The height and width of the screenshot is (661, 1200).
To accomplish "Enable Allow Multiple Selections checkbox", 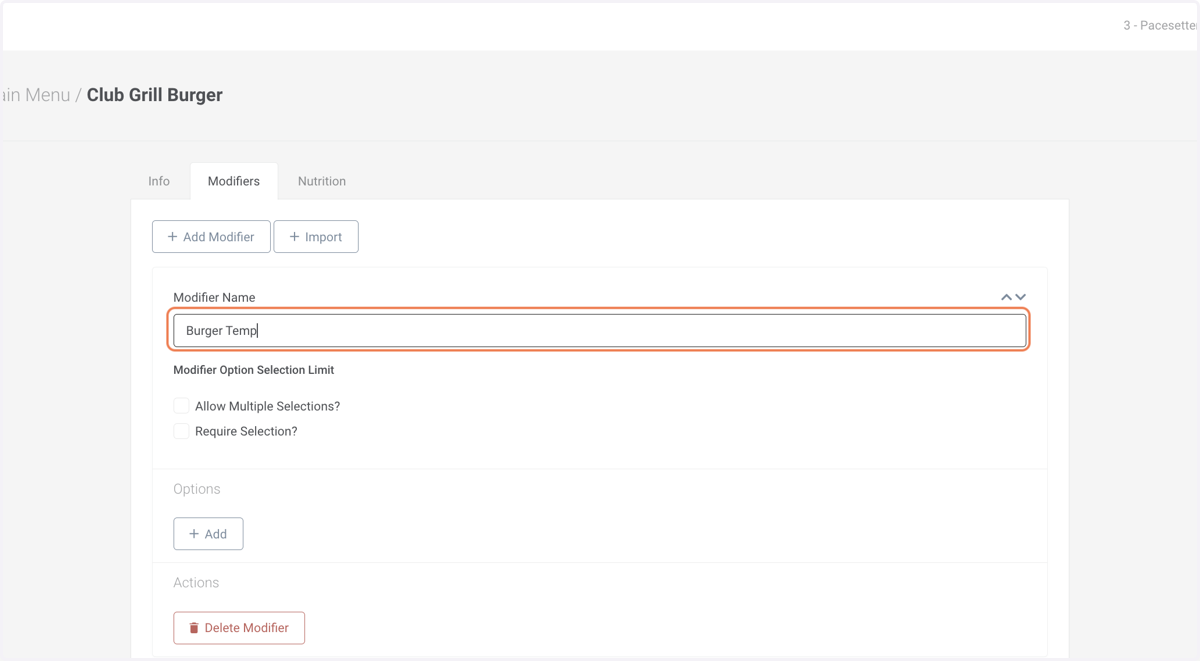I will pos(181,406).
